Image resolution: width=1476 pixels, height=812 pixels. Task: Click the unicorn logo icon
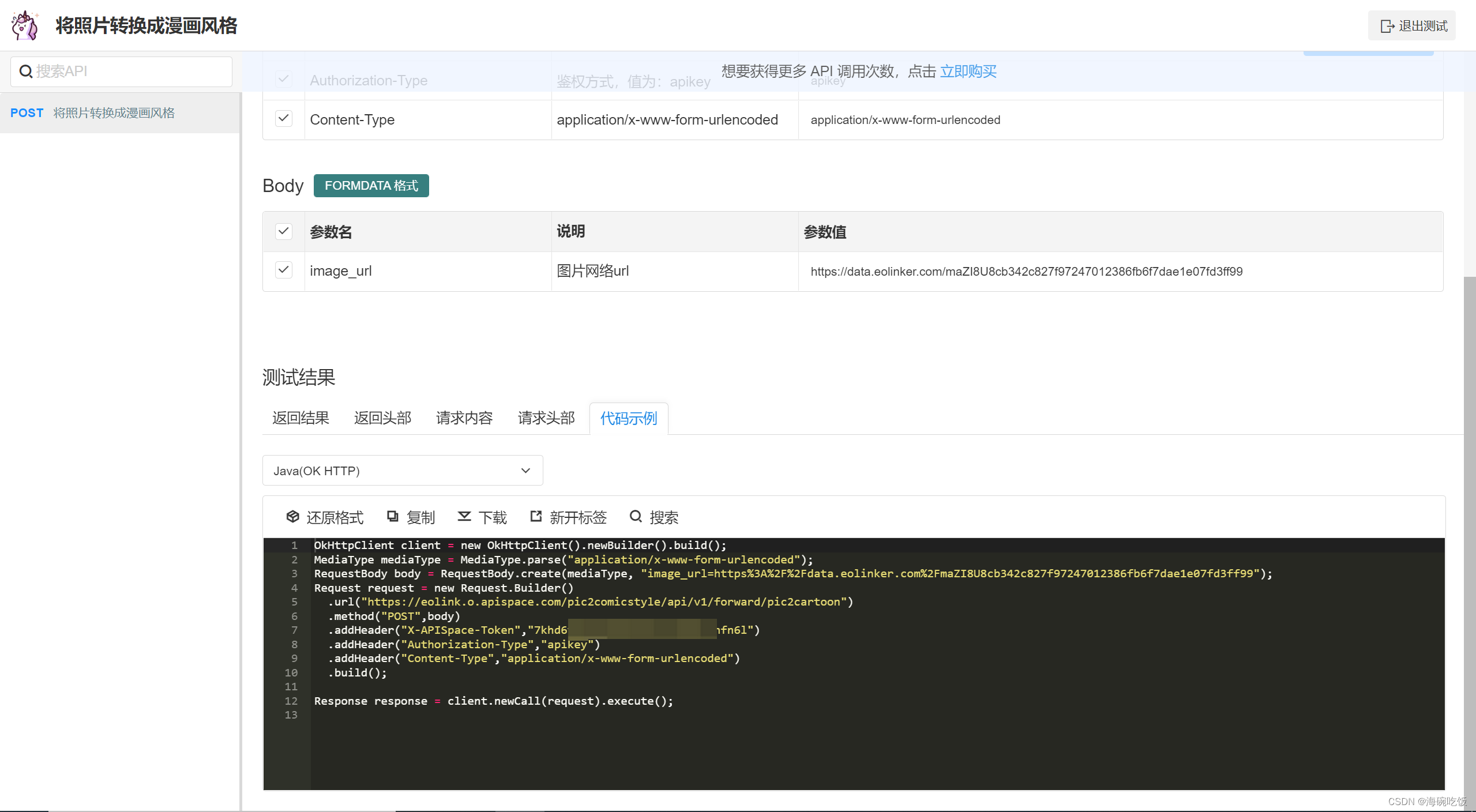25,25
